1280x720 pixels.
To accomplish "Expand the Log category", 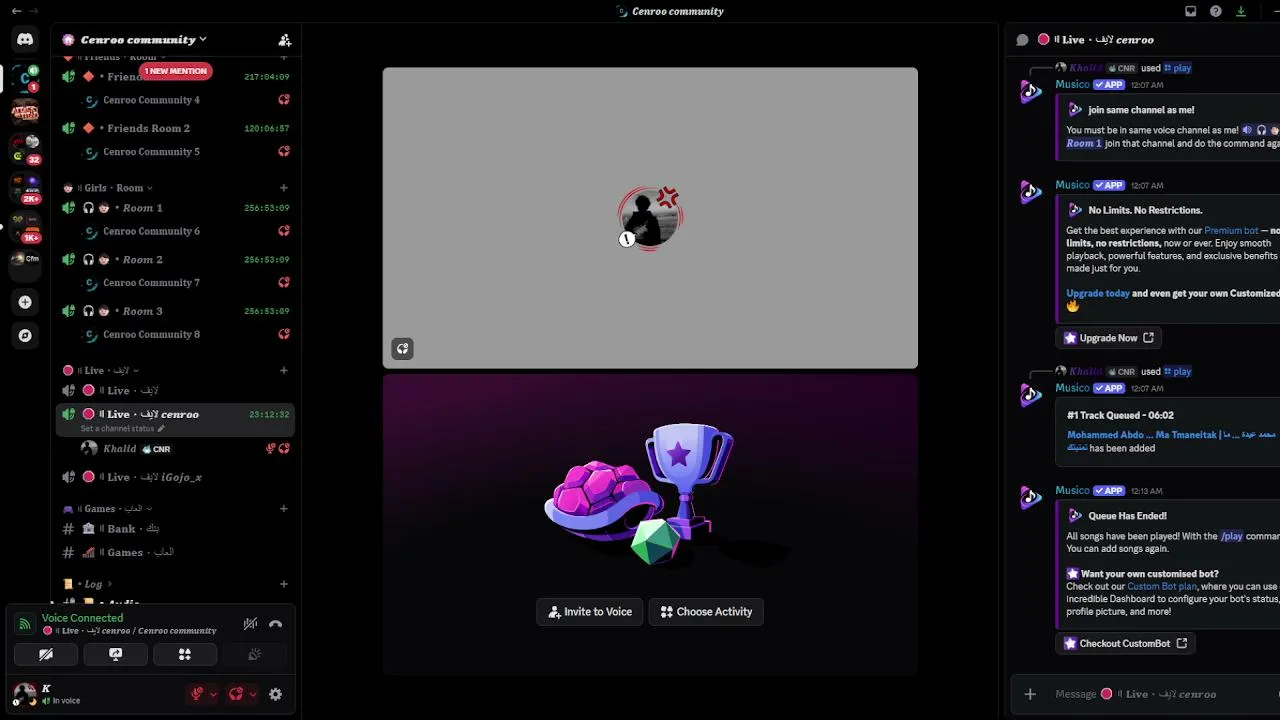I will pos(87,584).
